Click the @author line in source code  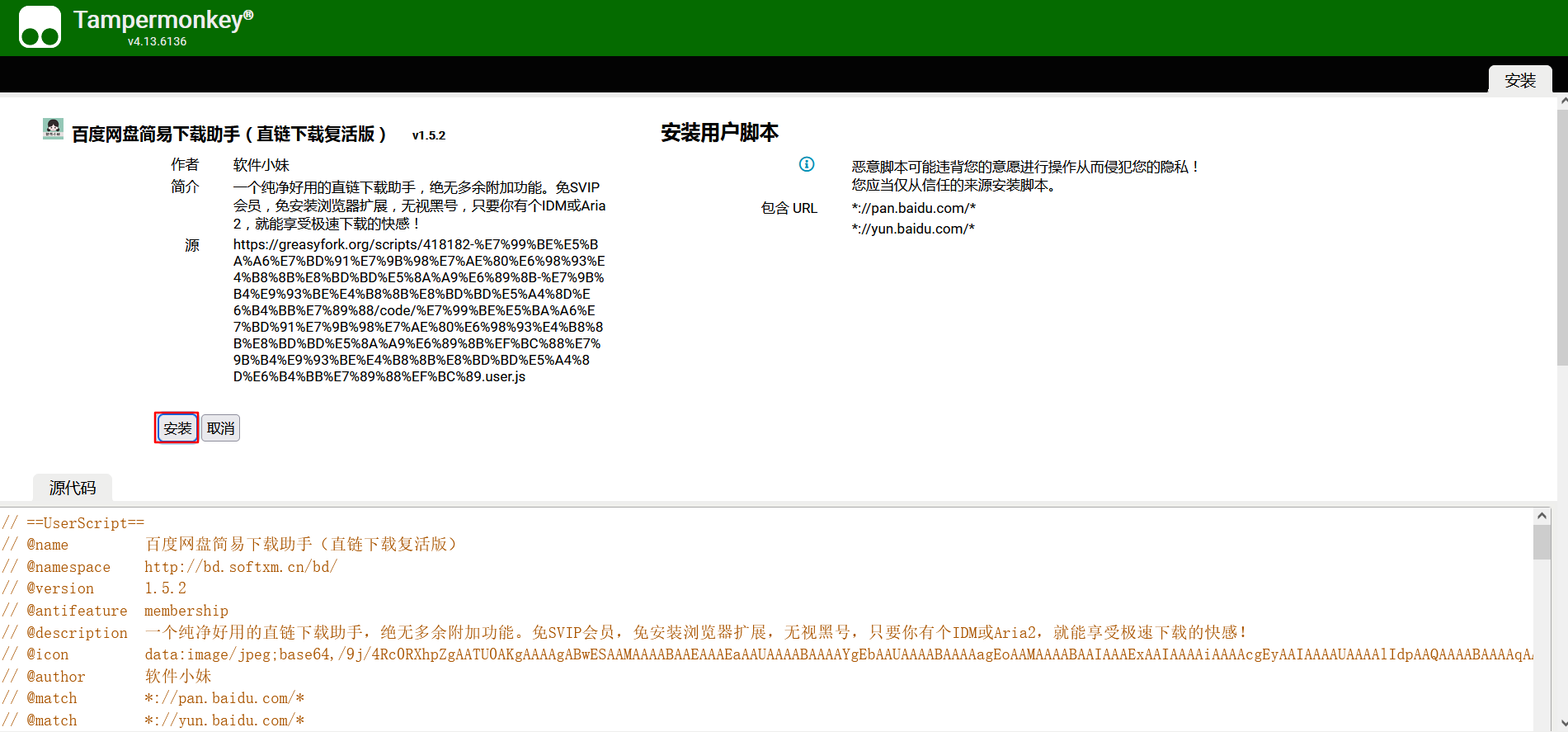tap(107, 676)
